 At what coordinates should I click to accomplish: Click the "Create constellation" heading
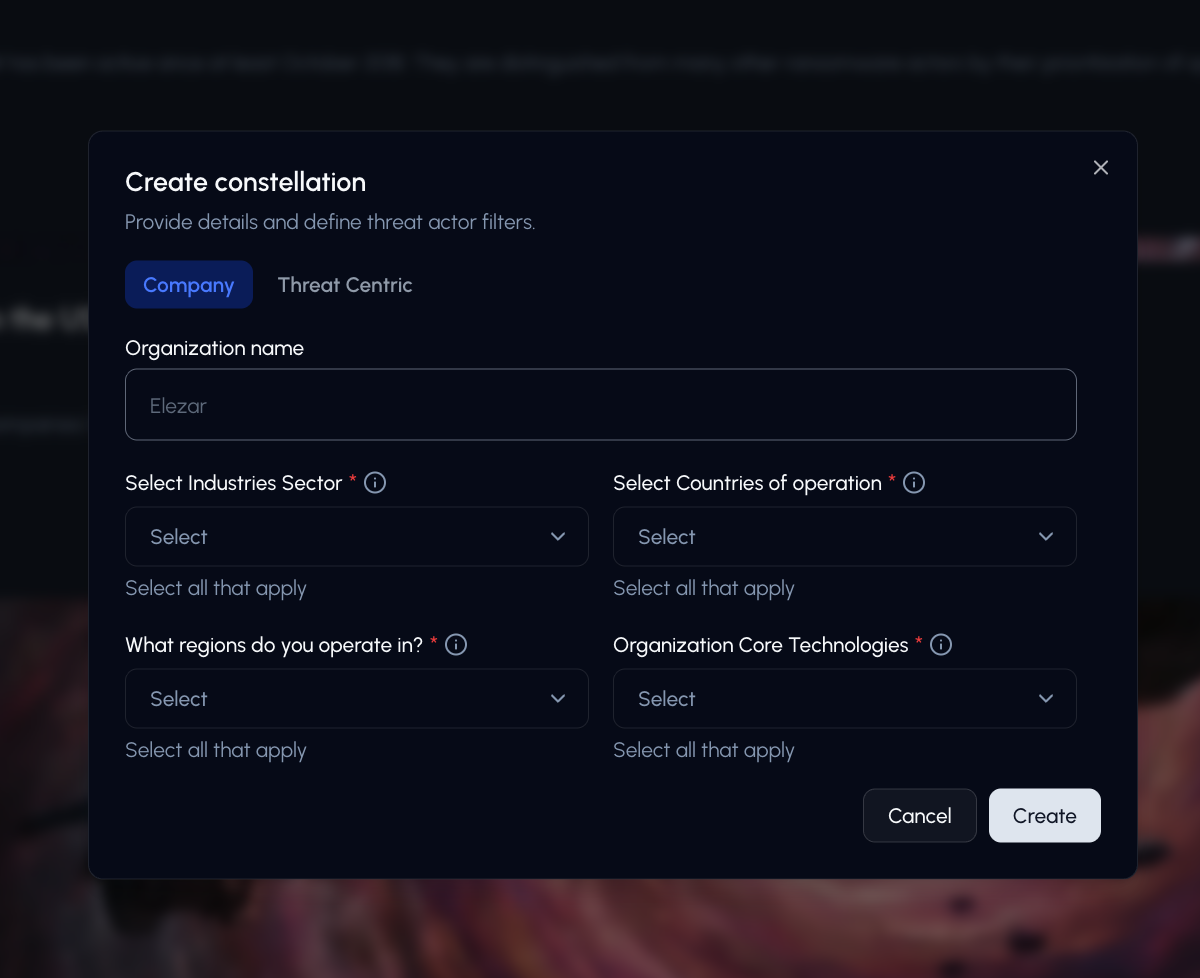[246, 182]
